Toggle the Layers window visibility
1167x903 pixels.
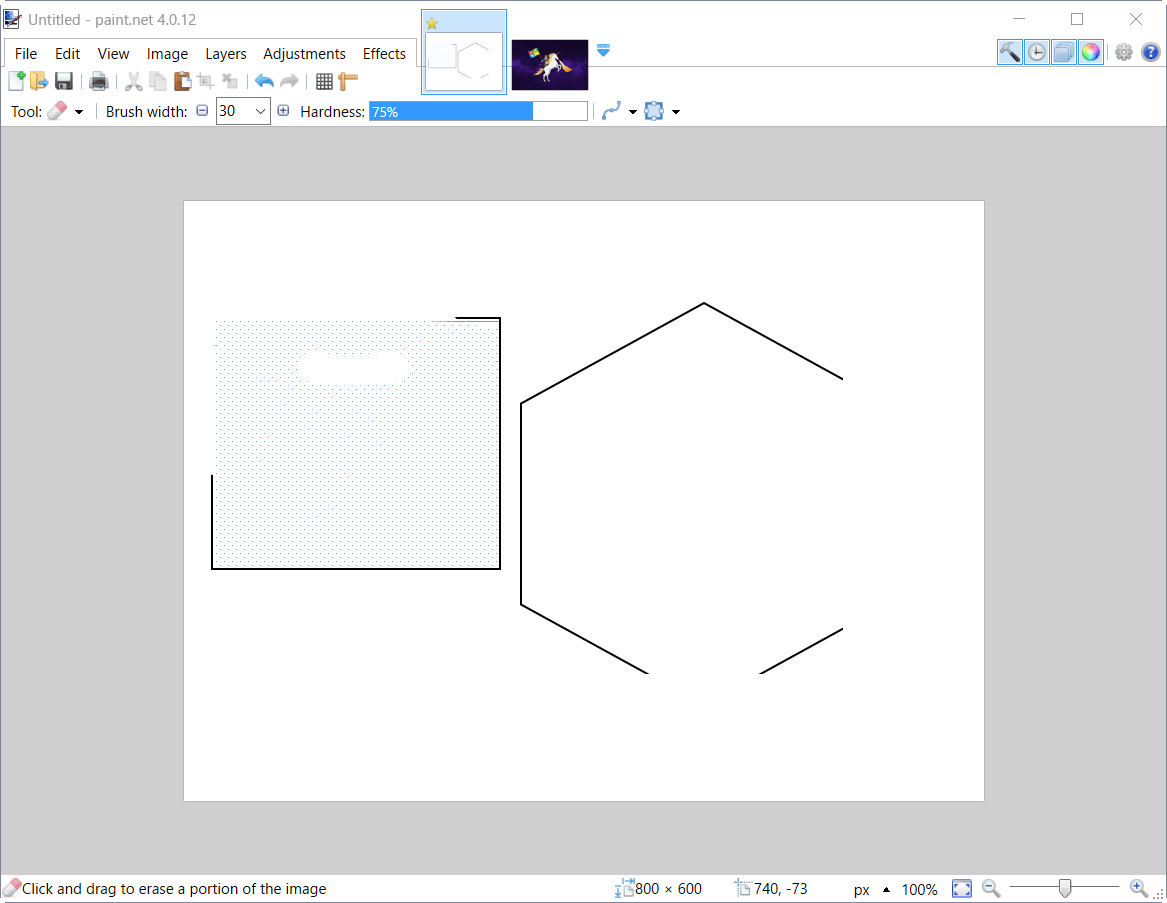pos(1064,51)
